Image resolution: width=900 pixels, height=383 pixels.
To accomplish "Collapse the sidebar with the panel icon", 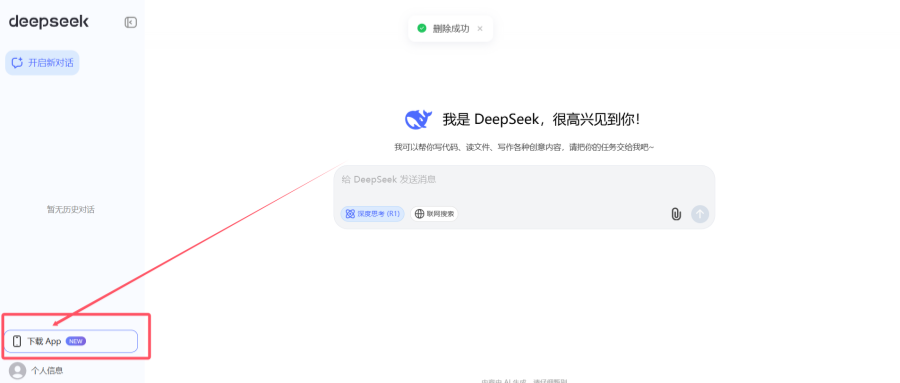I will pyautogui.click(x=131, y=22).
